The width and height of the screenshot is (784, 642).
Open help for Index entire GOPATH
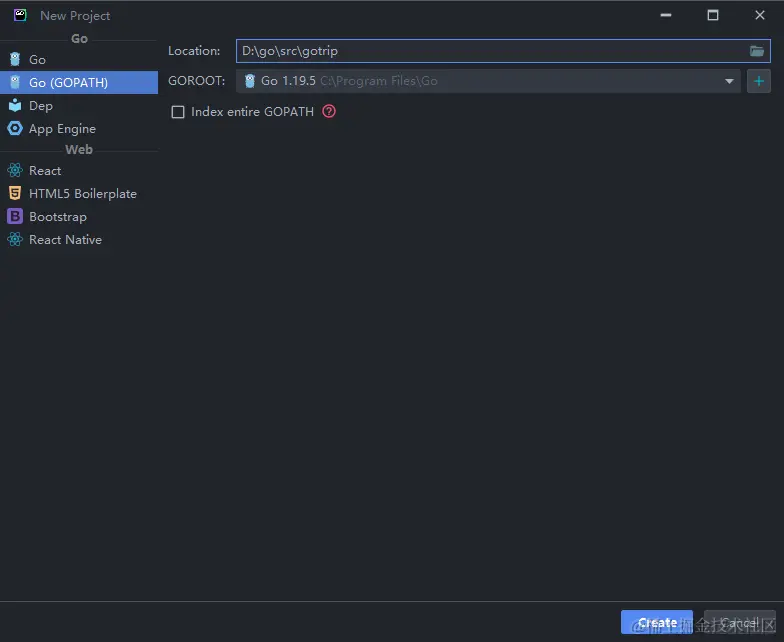point(328,111)
